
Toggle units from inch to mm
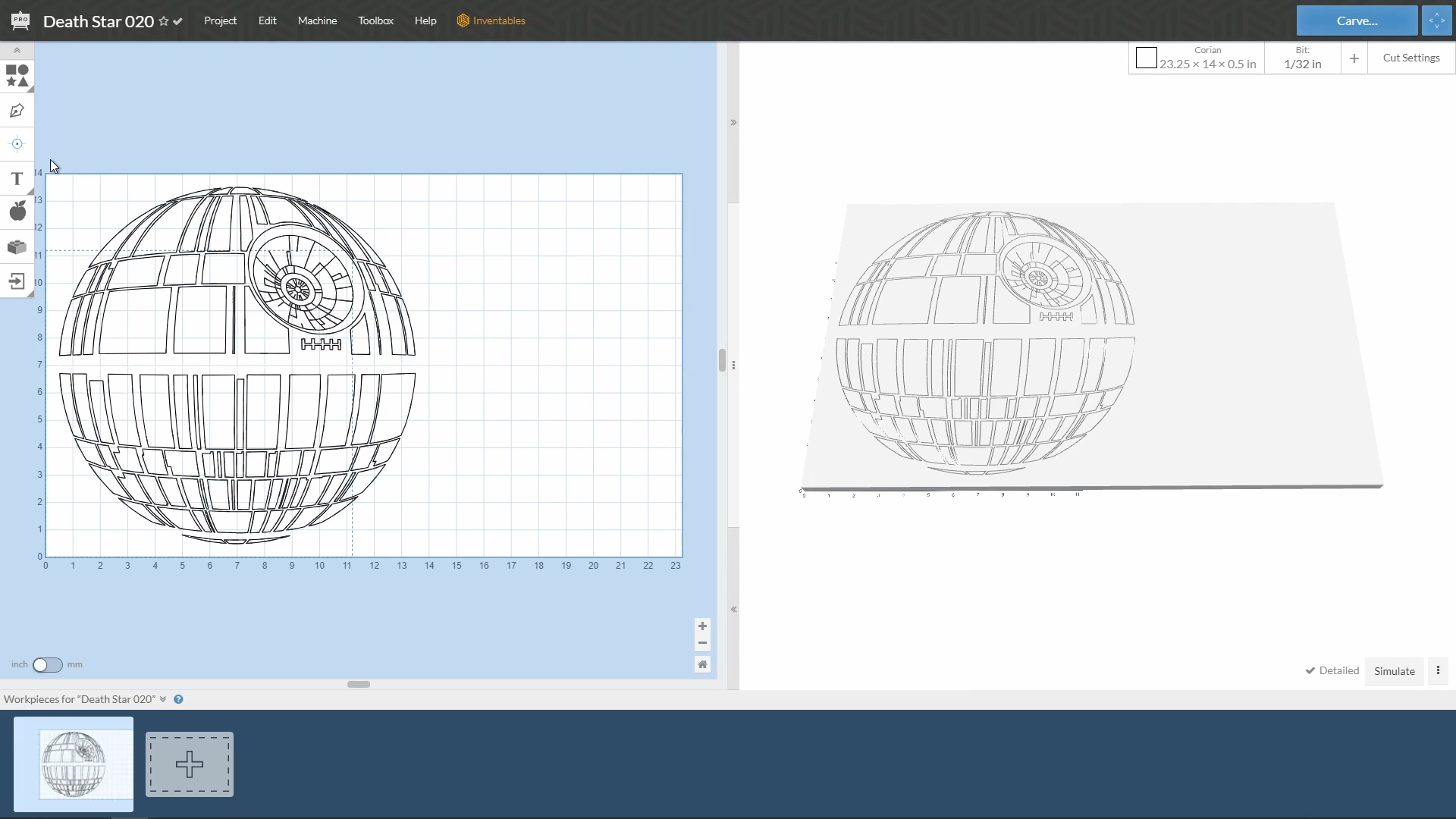[x=47, y=664]
